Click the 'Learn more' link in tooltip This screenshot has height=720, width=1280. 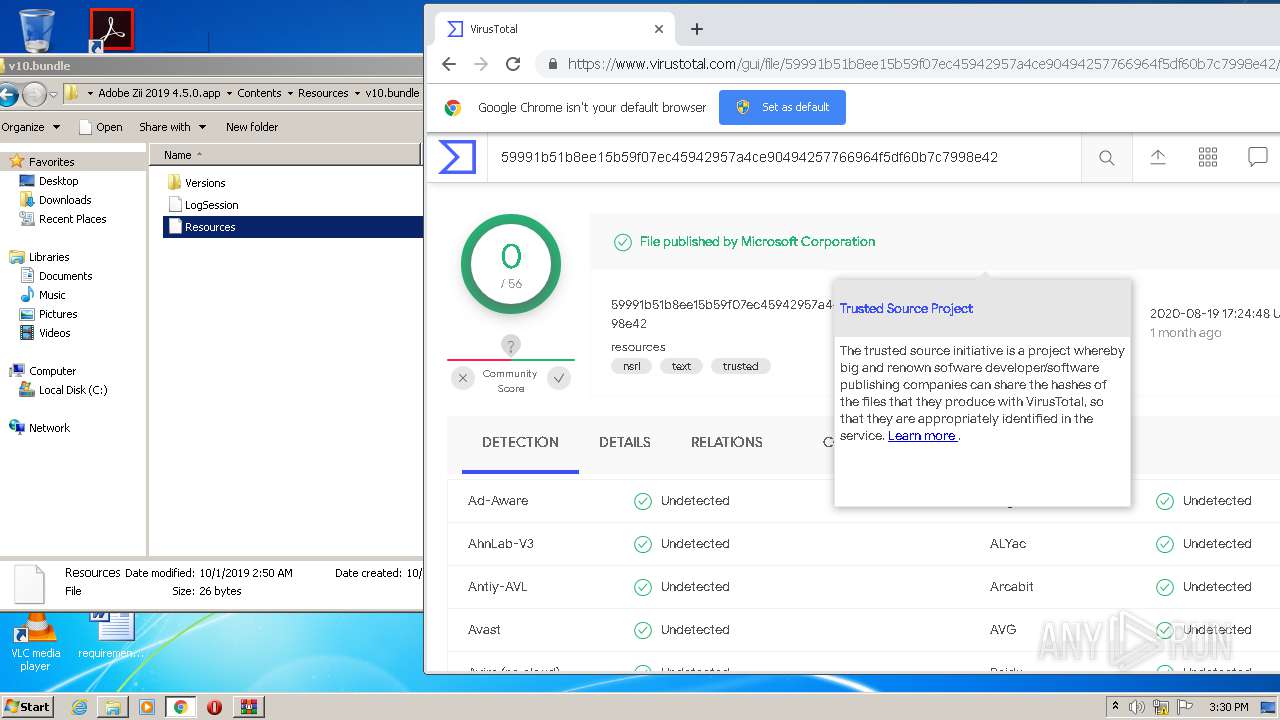[x=922, y=436]
